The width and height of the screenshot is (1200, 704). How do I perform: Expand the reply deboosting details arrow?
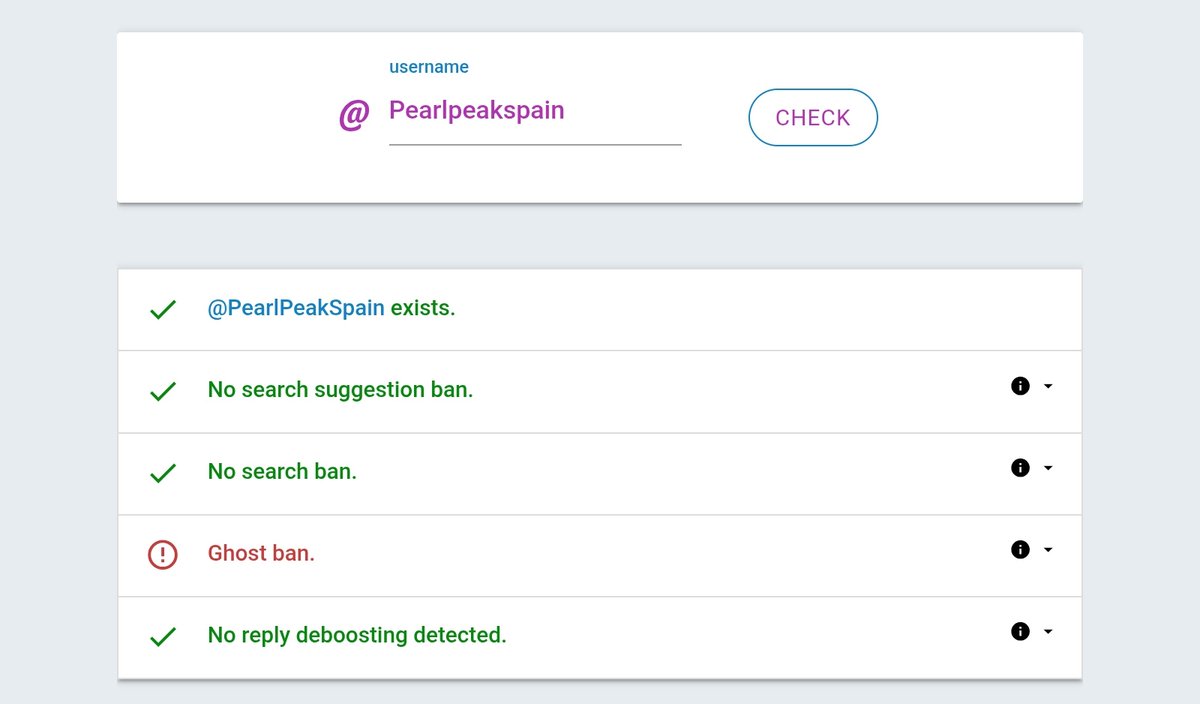point(1048,632)
